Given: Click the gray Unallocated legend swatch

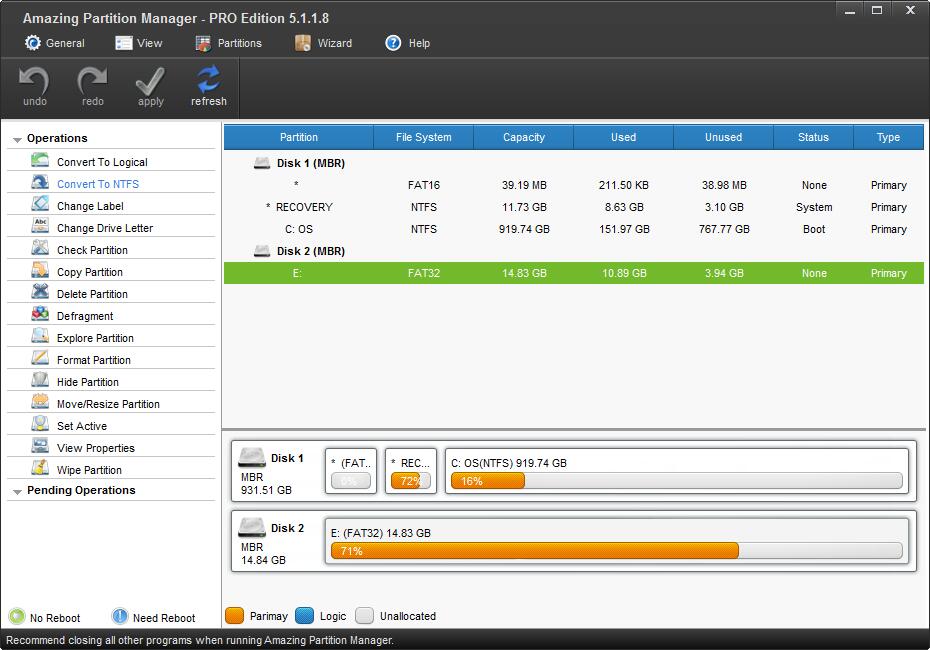Looking at the screenshot, I should click(365, 616).
